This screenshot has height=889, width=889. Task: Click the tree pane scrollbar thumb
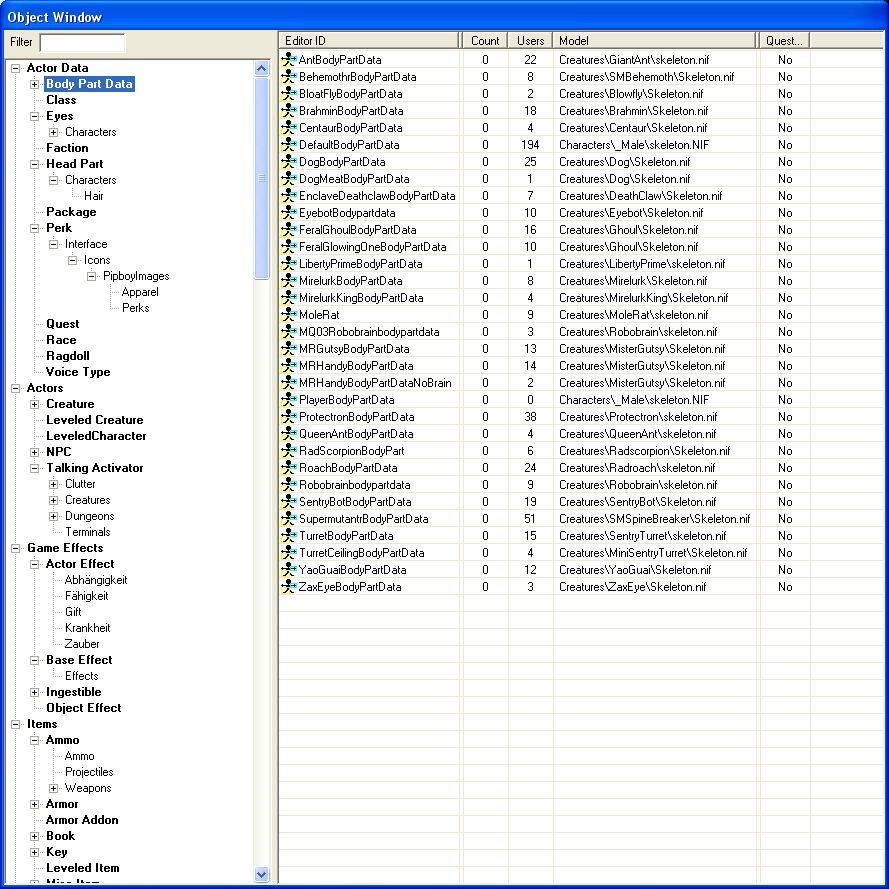[x=261, y=178]
